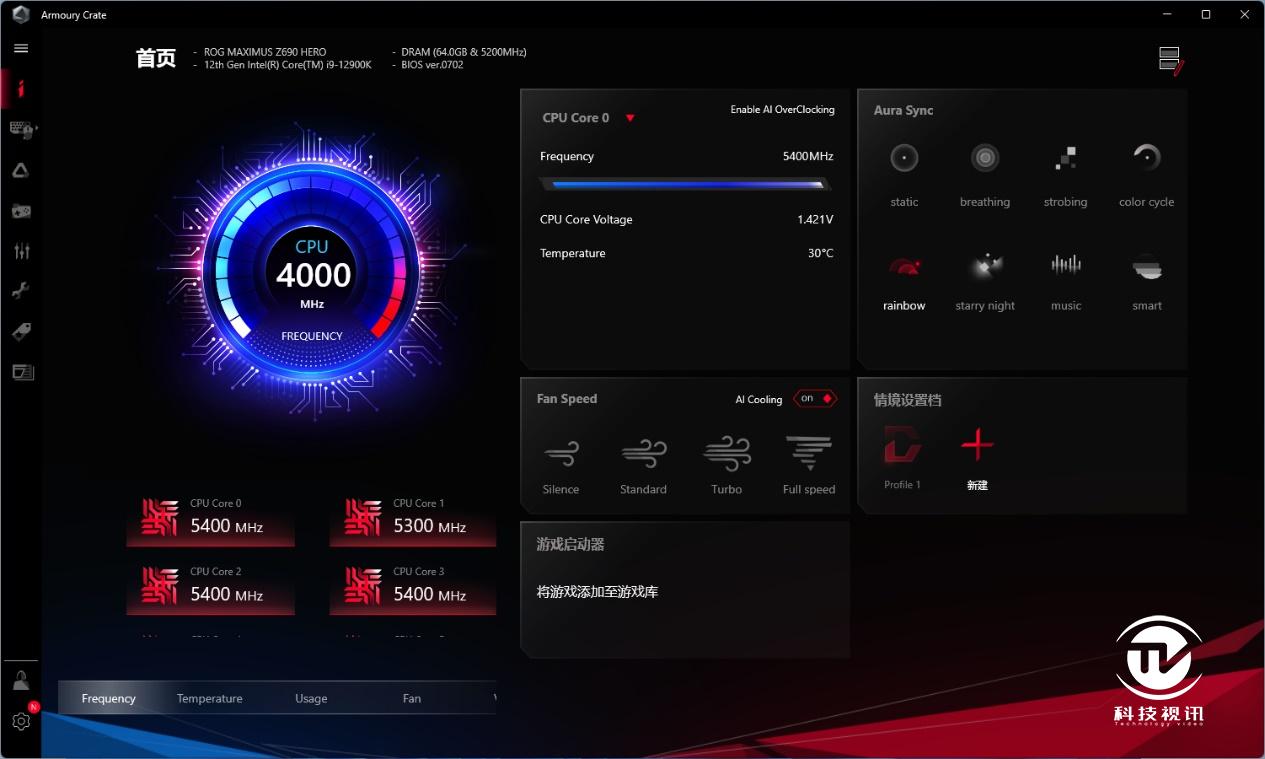Click the Fan Speed panel title
Image resolution: width=1265 pixels, height=759 pixels.
[x=566, y=399]
